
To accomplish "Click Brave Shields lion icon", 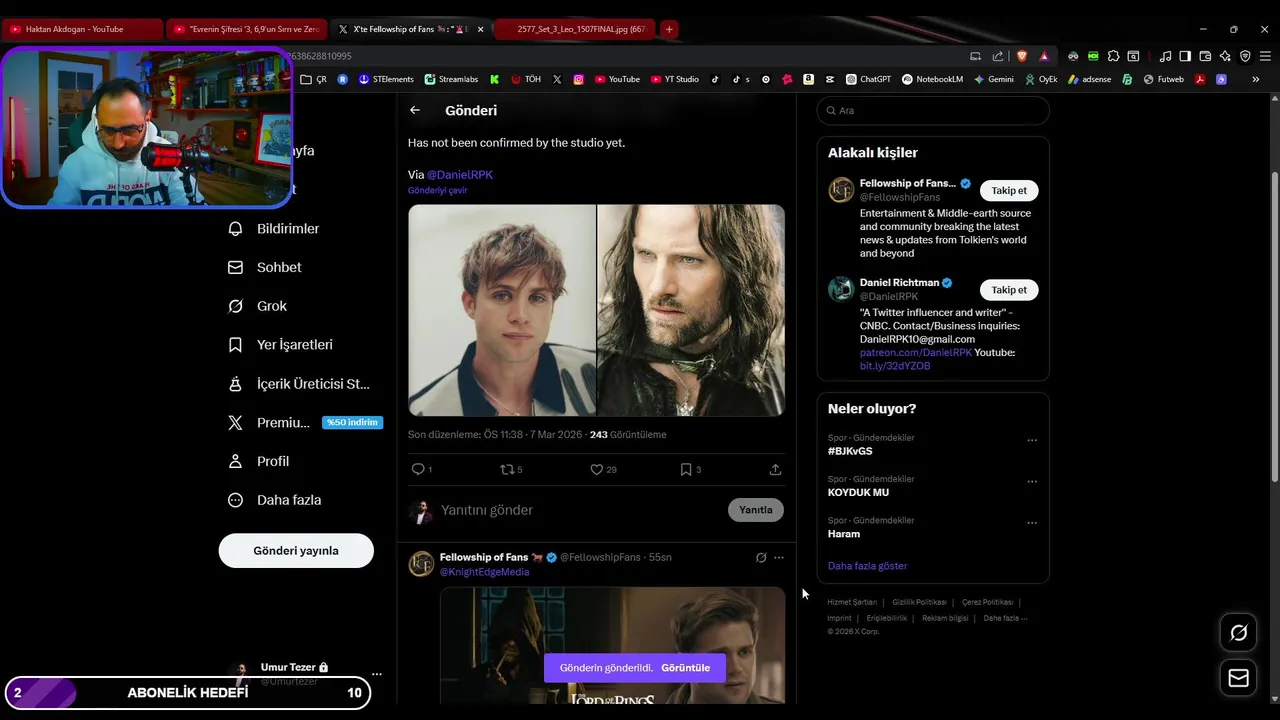I will [1022, 56].
